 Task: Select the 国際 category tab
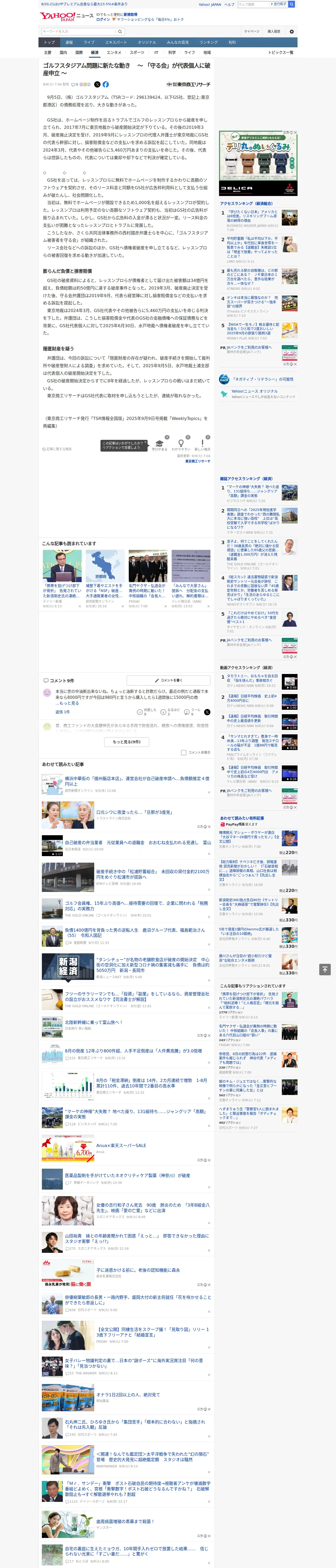pos(79,52)
